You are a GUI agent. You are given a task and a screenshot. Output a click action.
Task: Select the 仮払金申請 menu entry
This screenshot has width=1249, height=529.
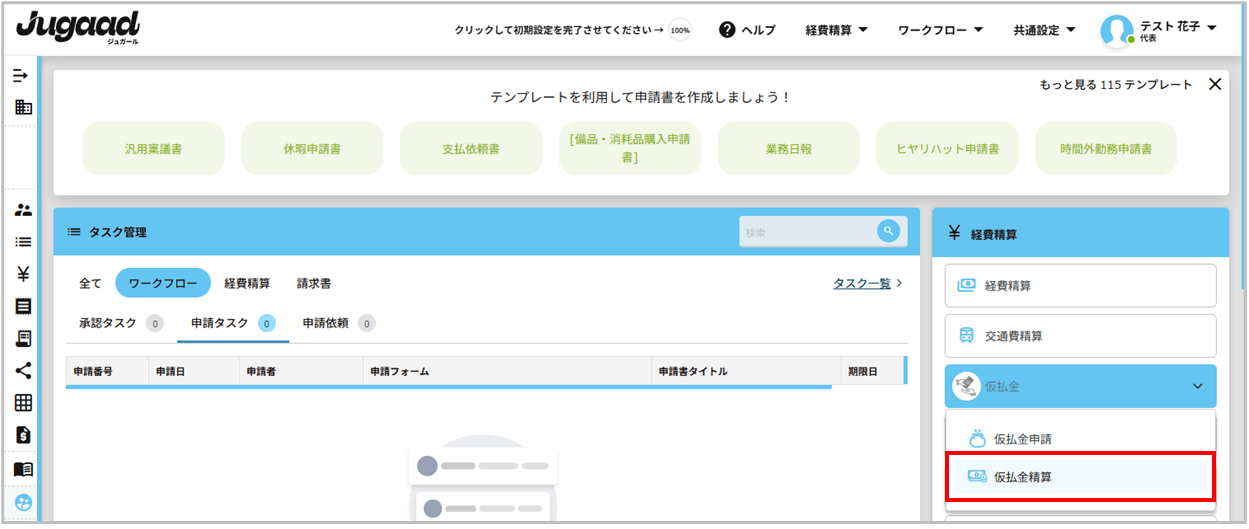point(1080,439)
